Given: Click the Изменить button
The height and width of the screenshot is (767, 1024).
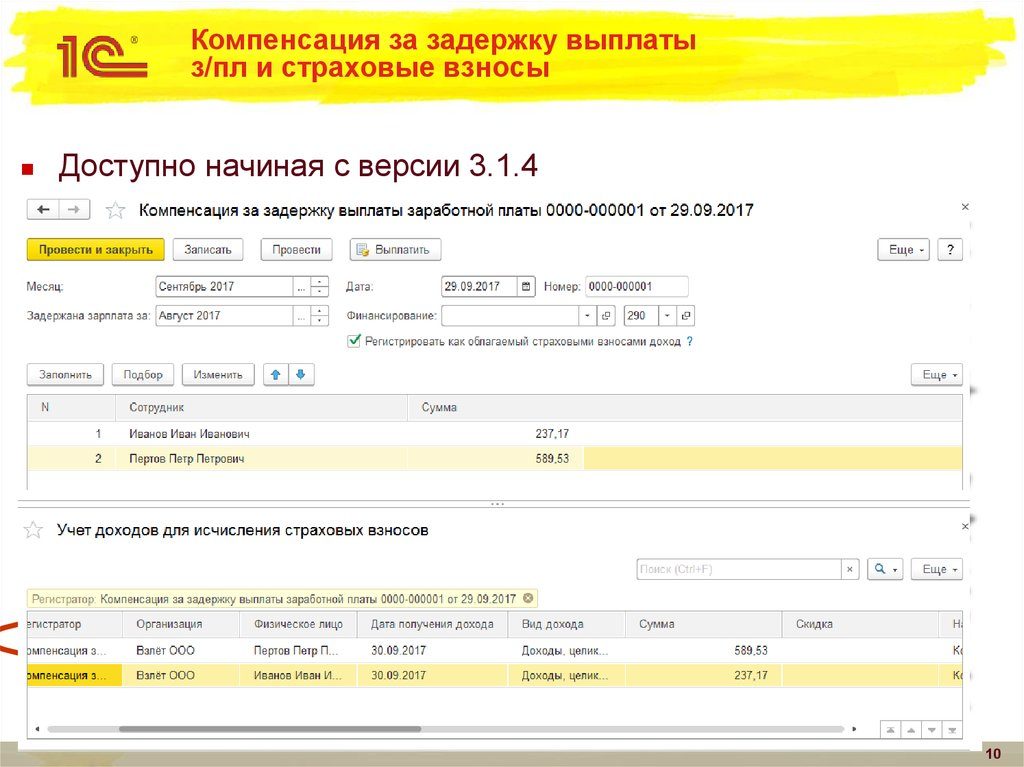Looking at the screenshot, I should tap(218, 374).
